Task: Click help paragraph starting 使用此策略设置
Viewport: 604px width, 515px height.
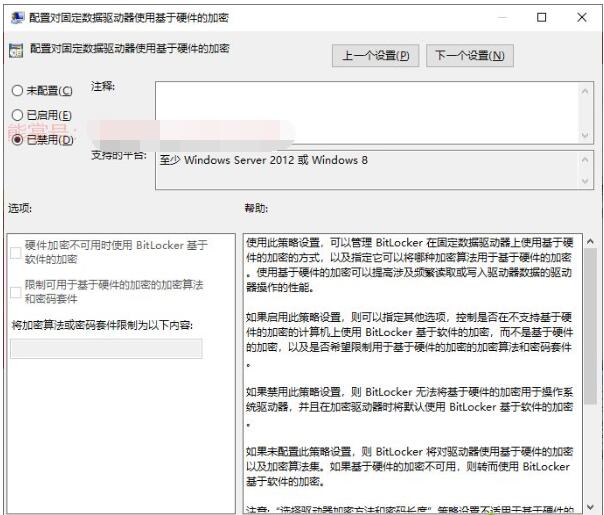Action: (x=409, y=265)
